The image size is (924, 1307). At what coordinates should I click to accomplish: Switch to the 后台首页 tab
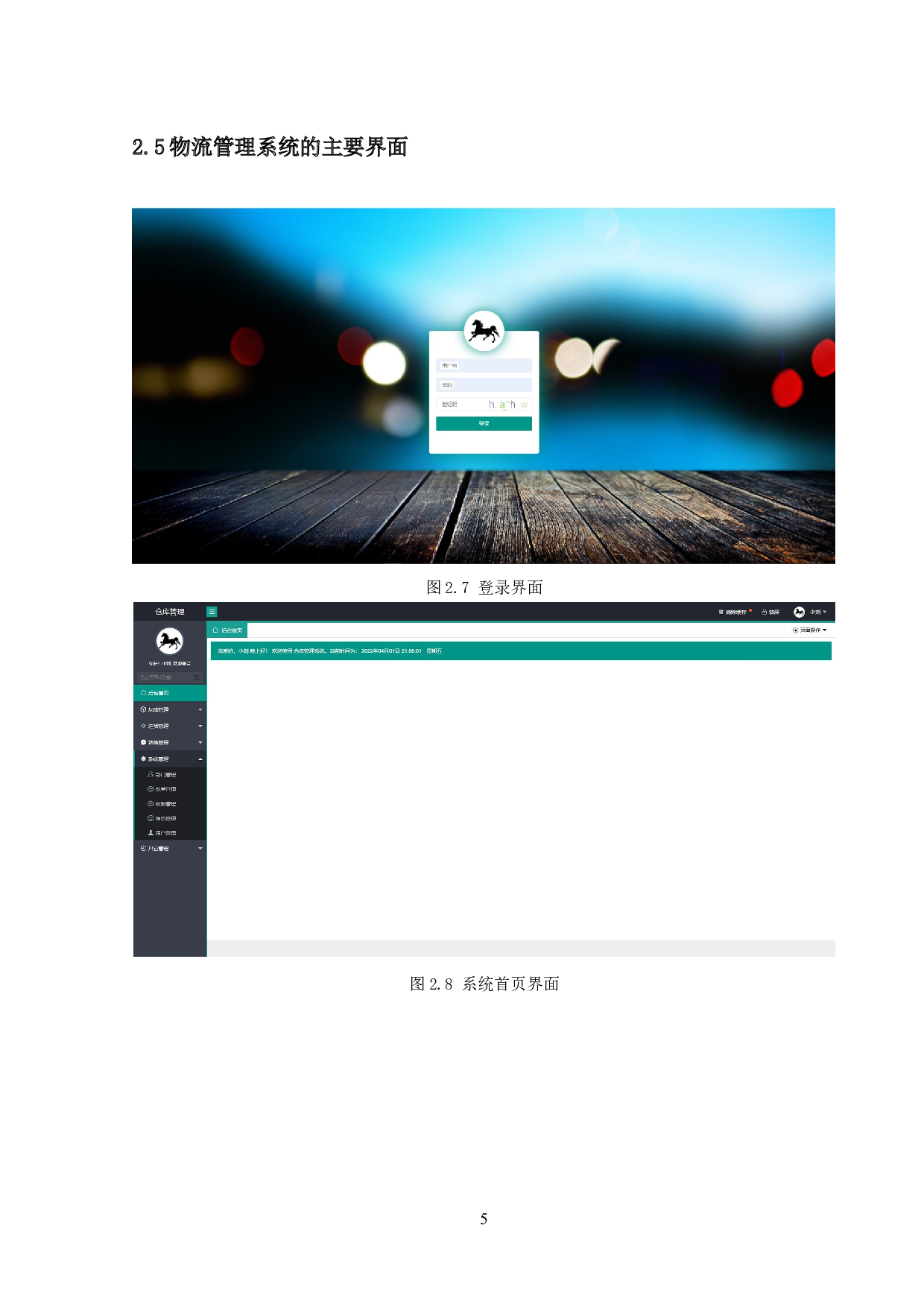(228, 630)
